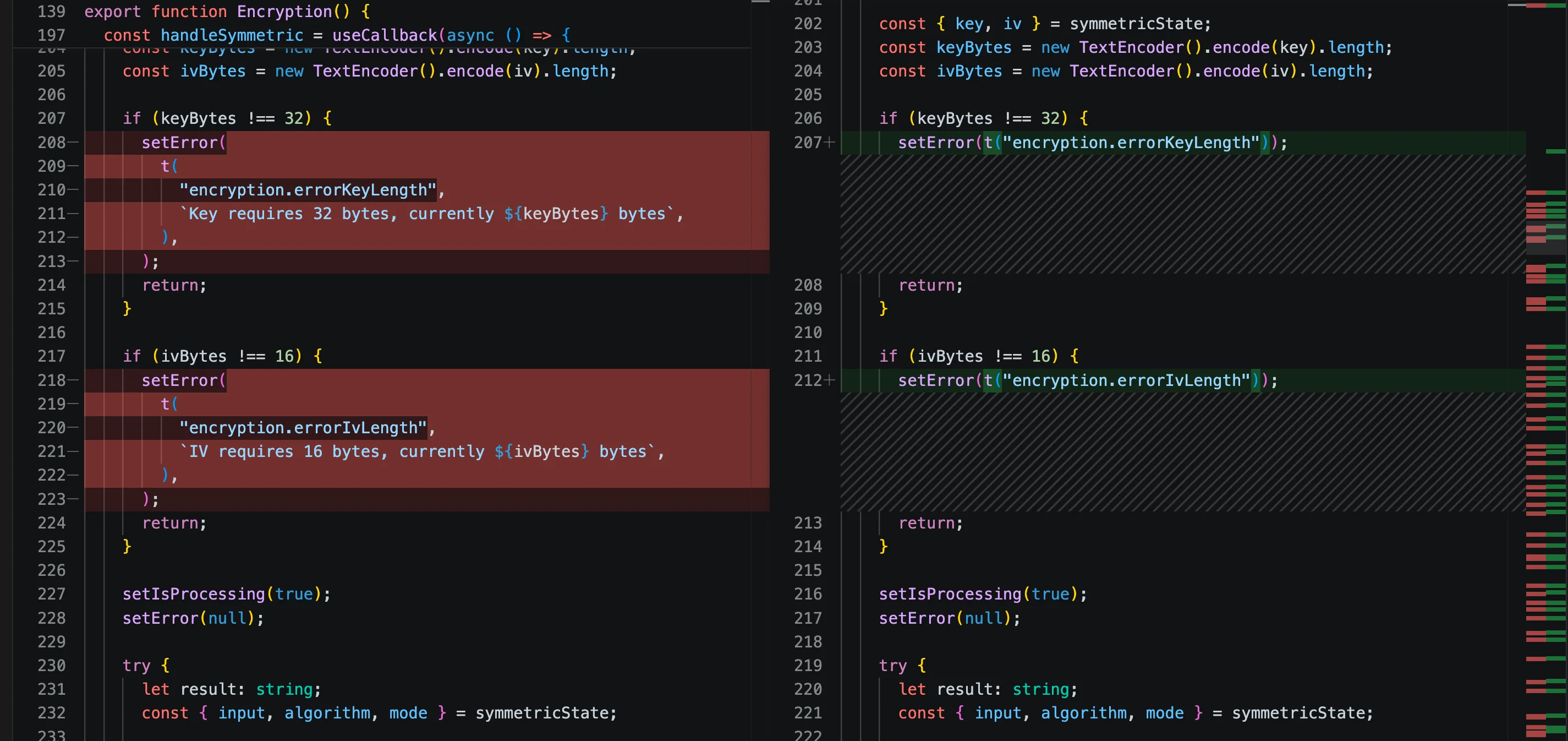Click the overview ruler on the diff's far edge
Image resolution: width=1568 pixels, height=741 pixels.
tap(1546, 370)
